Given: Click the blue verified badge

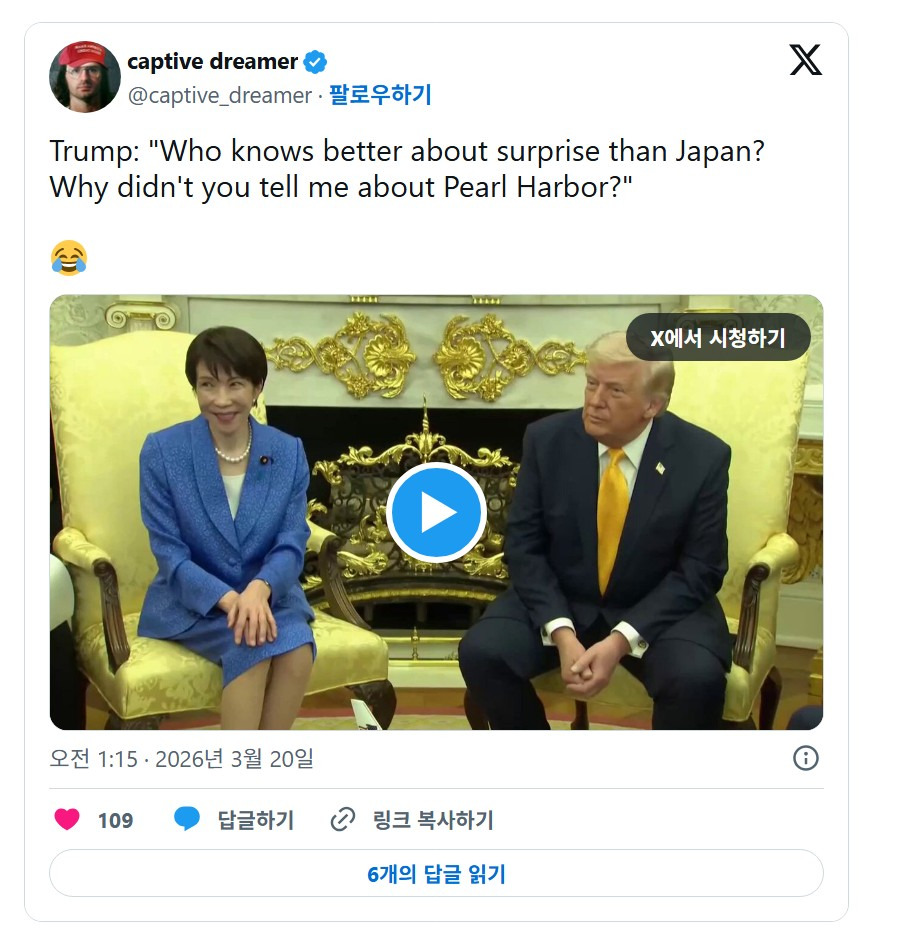Looking at the screenshot, I should pyautogui.click(x=315, y=62).
